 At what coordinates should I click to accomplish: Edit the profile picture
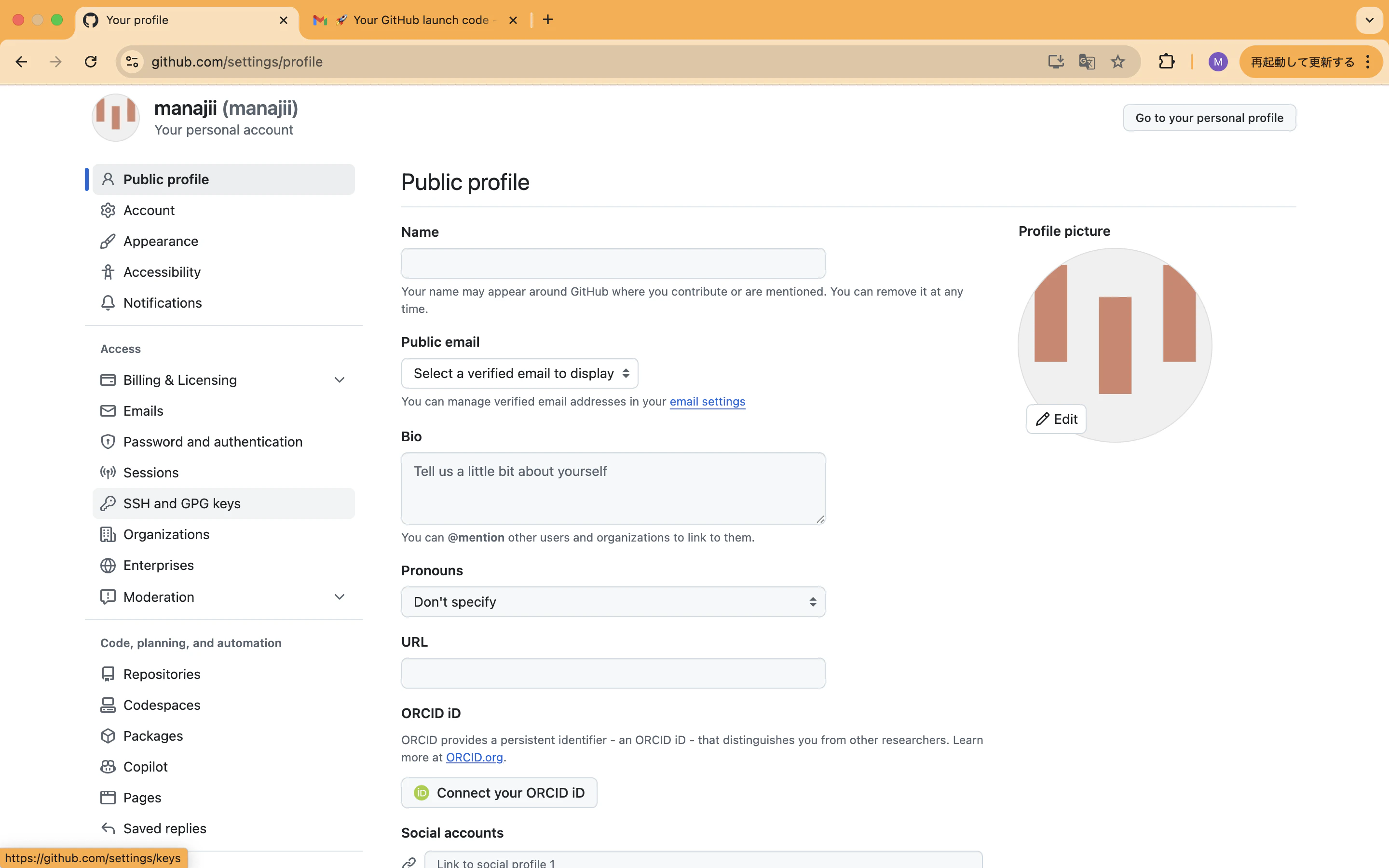coord(1056,420)
